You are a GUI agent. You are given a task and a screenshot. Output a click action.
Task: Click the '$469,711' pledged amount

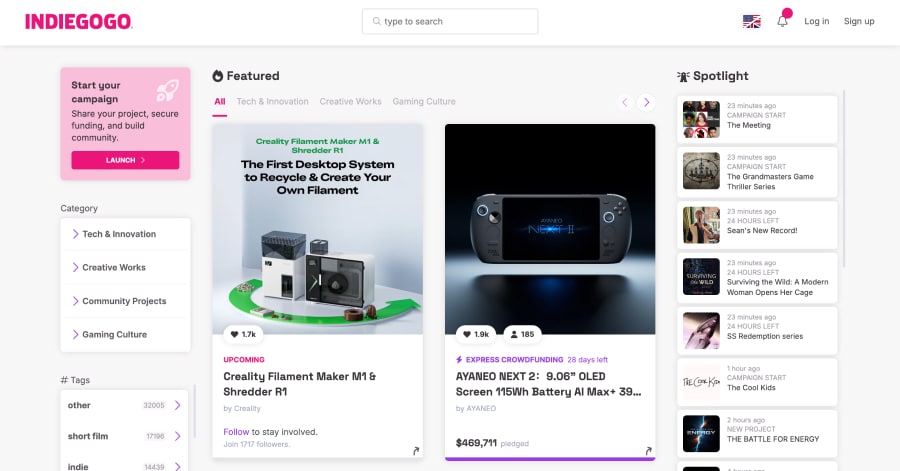[x=476, y=443]
